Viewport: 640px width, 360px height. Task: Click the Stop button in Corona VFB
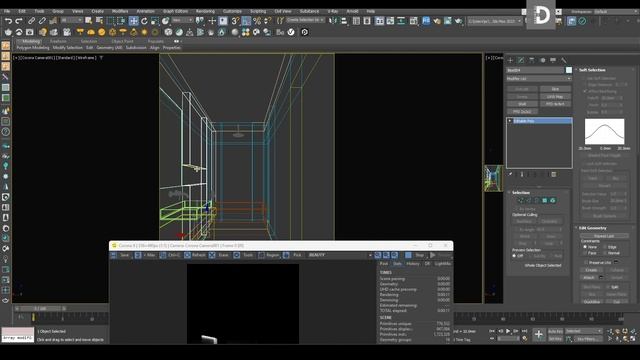[416, 255]
